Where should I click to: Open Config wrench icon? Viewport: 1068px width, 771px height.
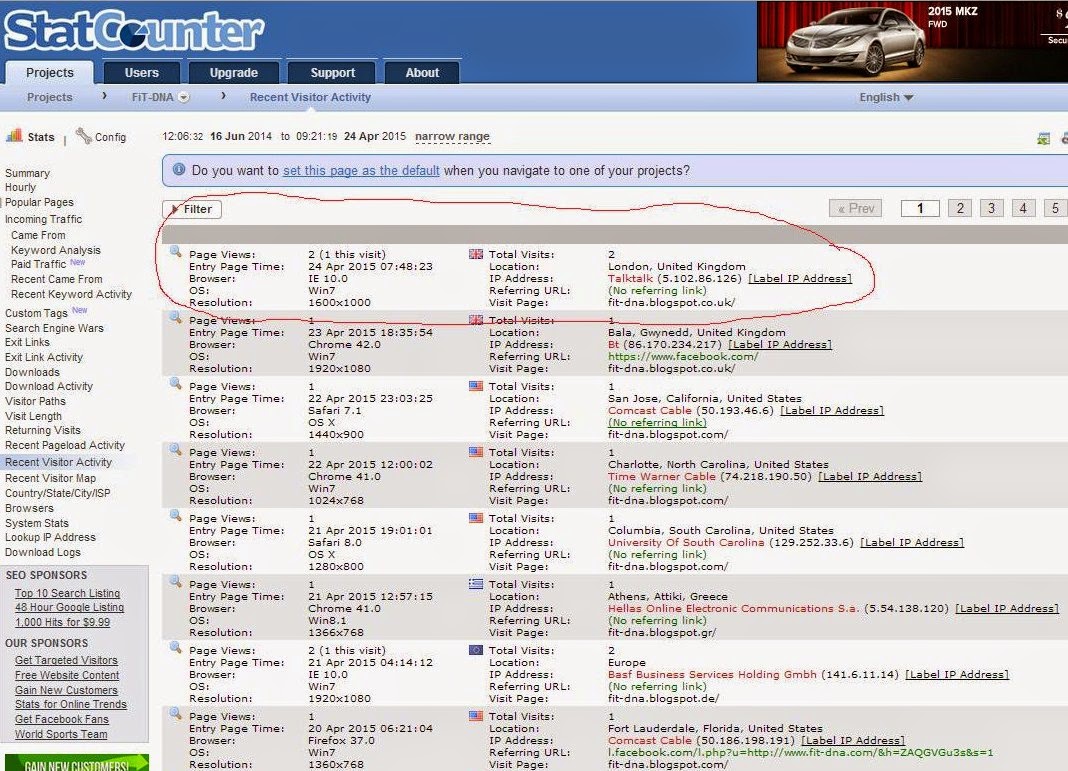tap(84, 136)
